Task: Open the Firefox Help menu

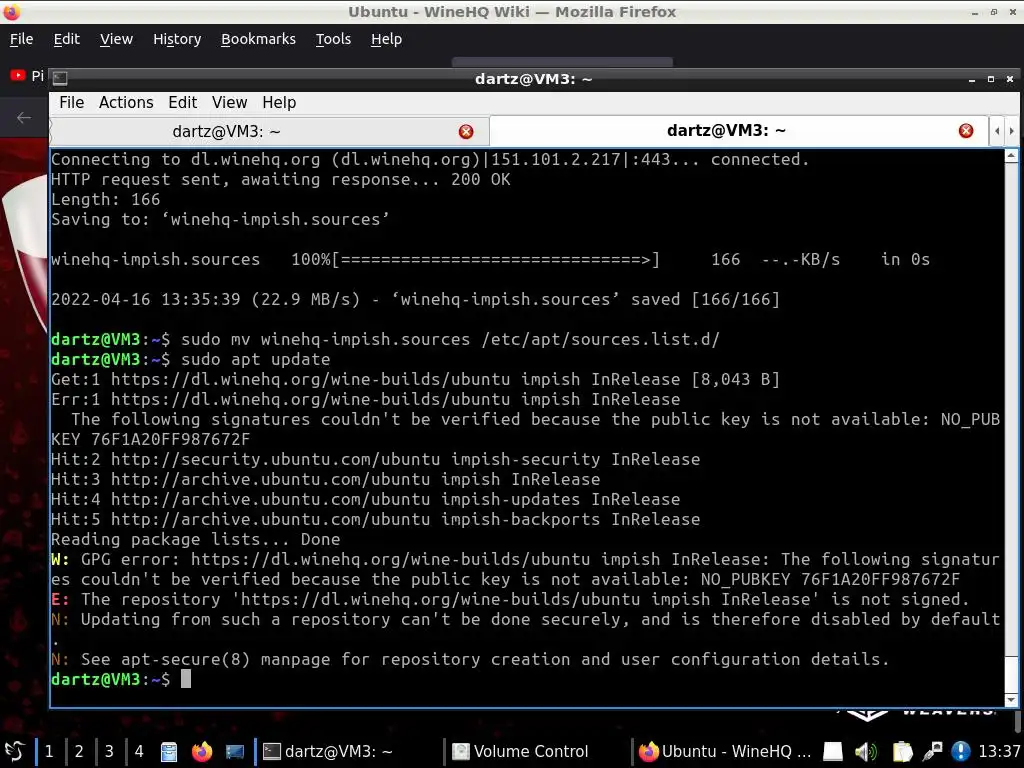Action: point(387,39)
